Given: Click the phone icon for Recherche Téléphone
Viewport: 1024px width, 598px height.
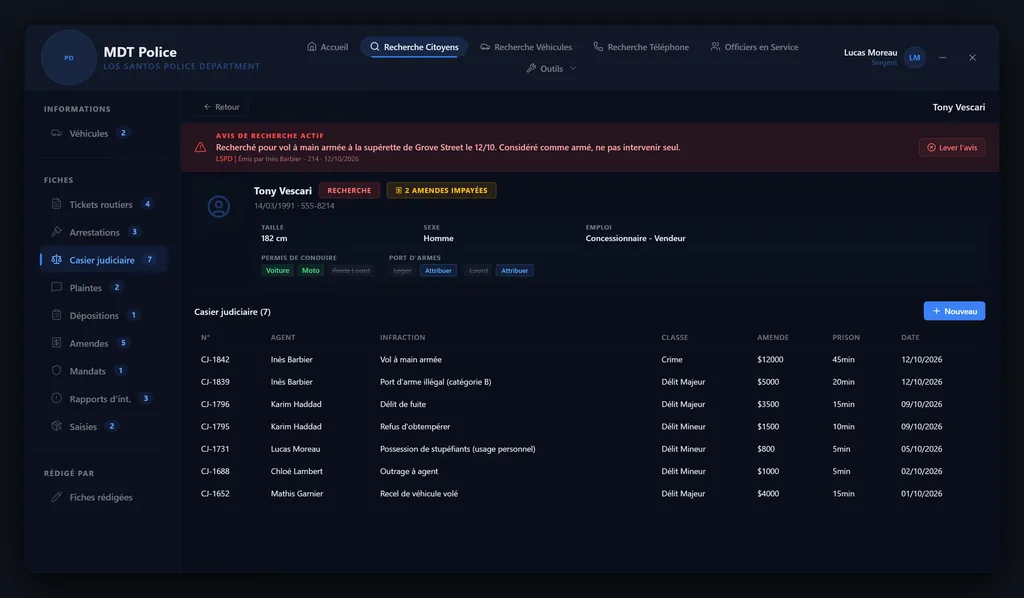Looking at the screenshot, I should coord(598,46).
